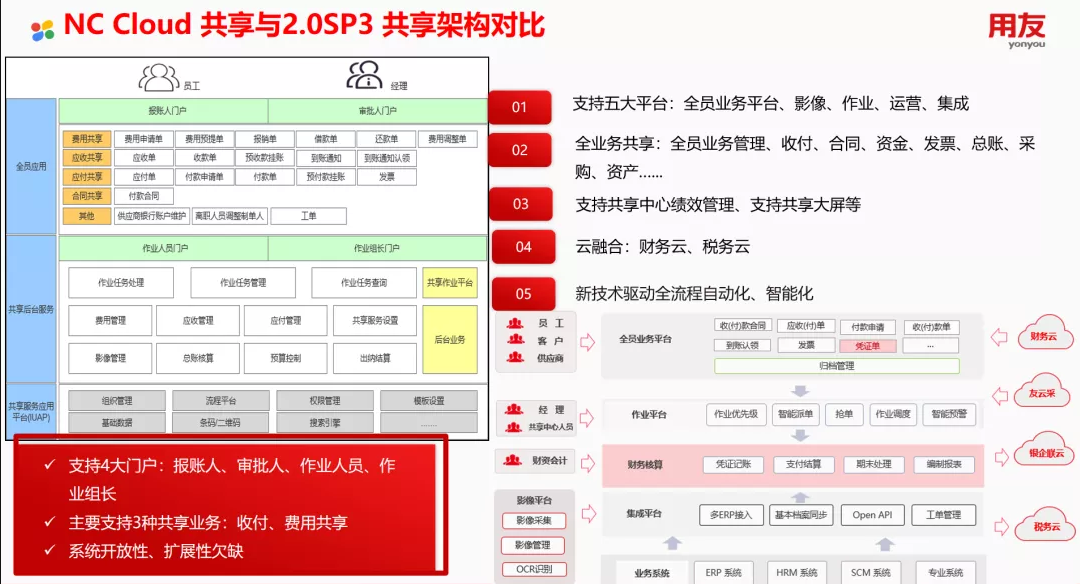
Task: Select the orange 应收共享 label
Action: (x=87, y=158)
